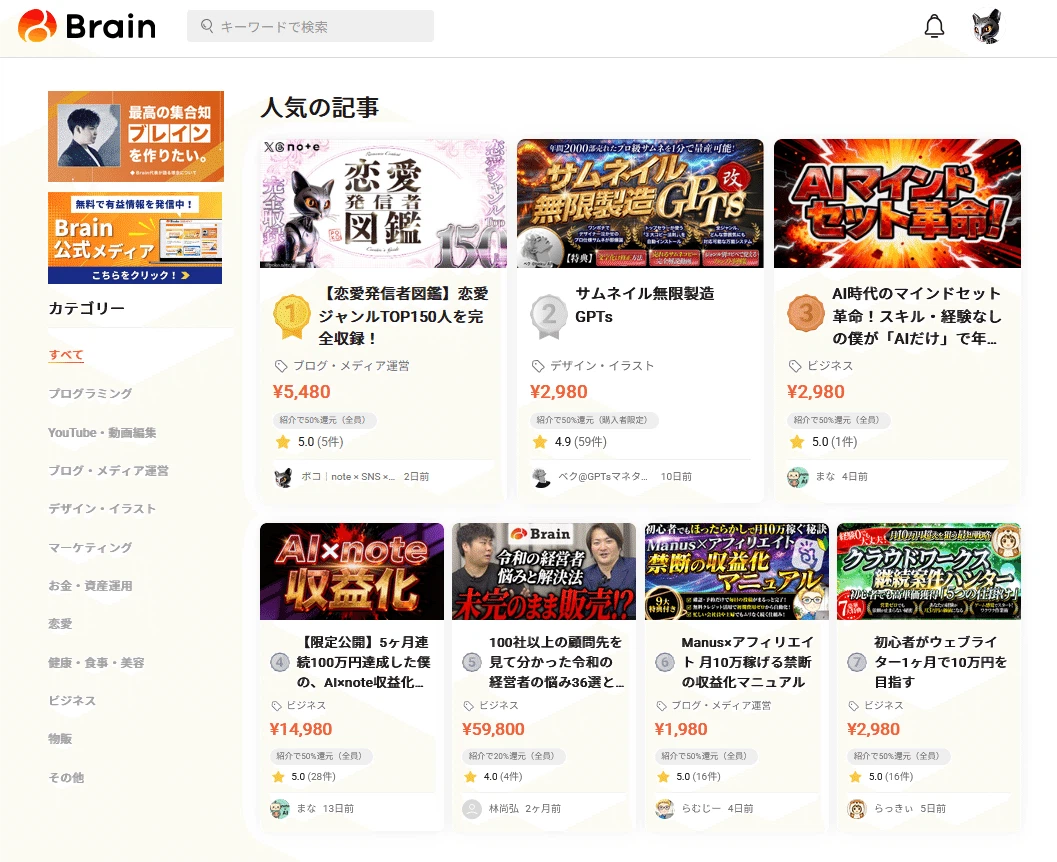Viewport: 1057px width, 862px height.
Task: Click the gold rank 1 medal icon
Action: [291, 314]
